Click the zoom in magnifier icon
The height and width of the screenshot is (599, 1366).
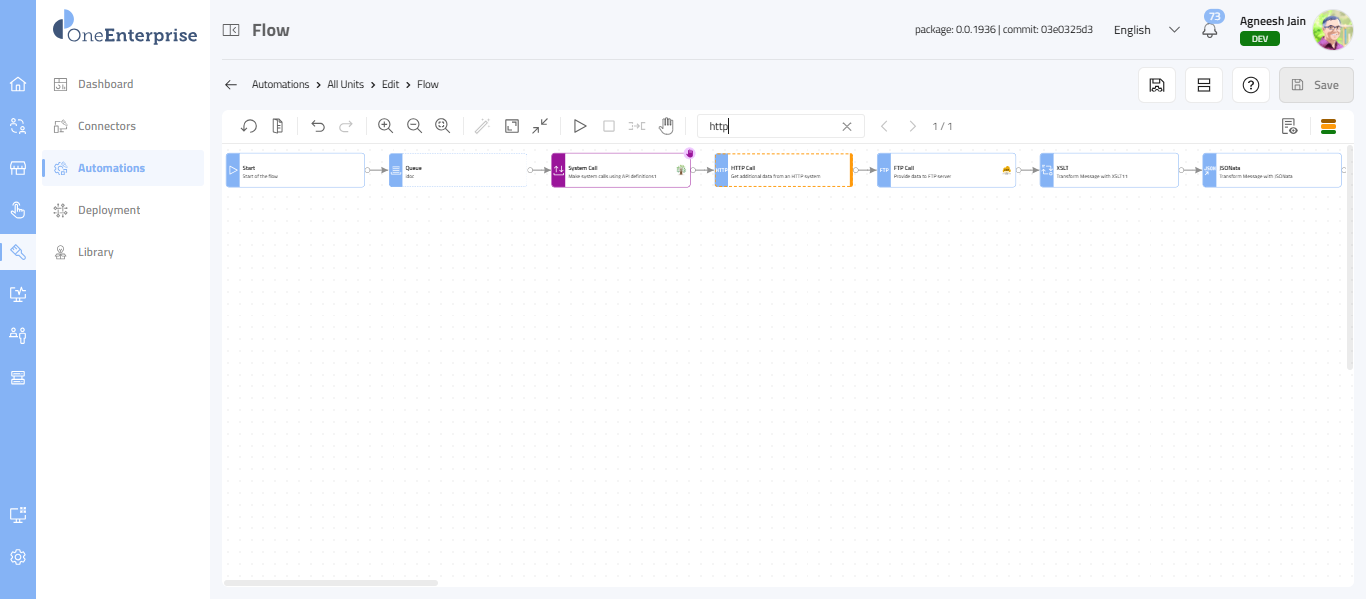[385, 126]
